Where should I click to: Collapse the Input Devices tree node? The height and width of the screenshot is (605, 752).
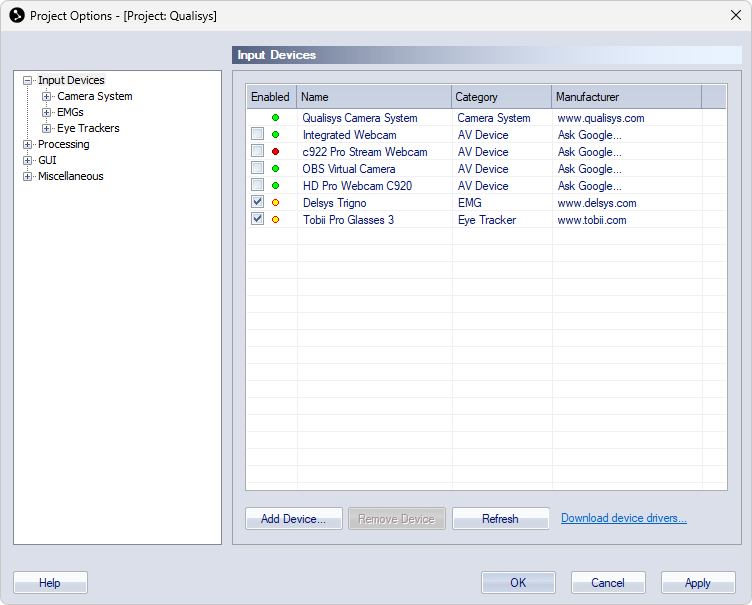(x=28, y=81)
